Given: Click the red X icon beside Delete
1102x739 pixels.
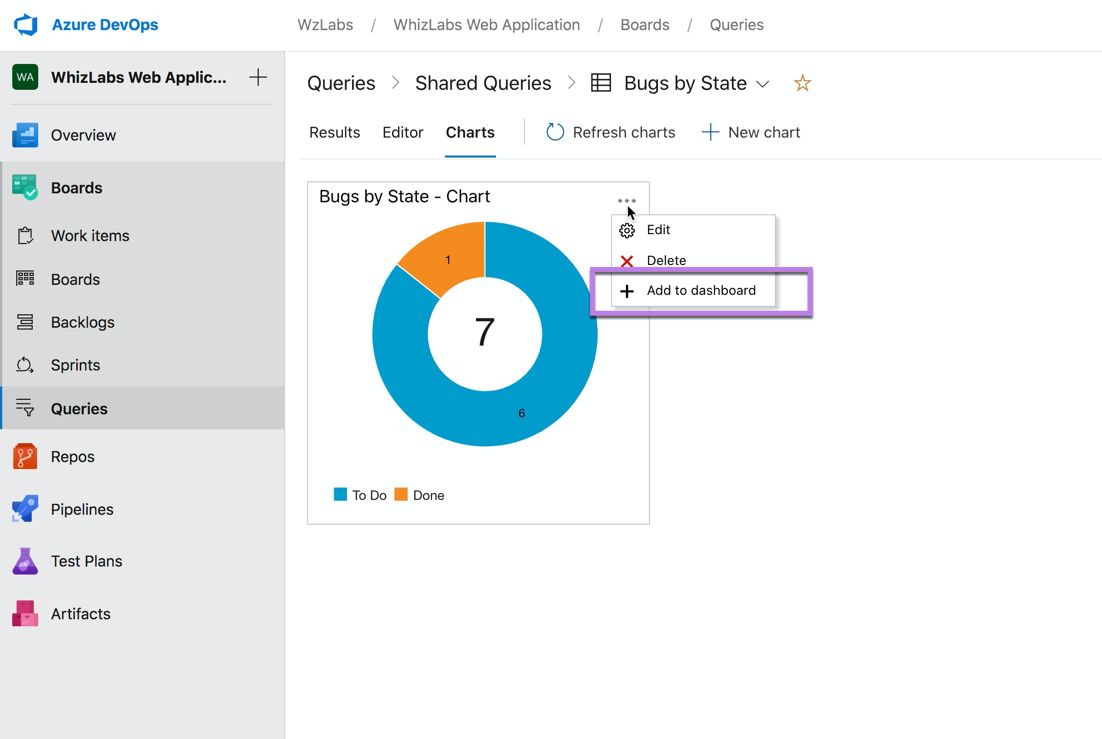Looking at the screenshot, I should click(627, 261).
